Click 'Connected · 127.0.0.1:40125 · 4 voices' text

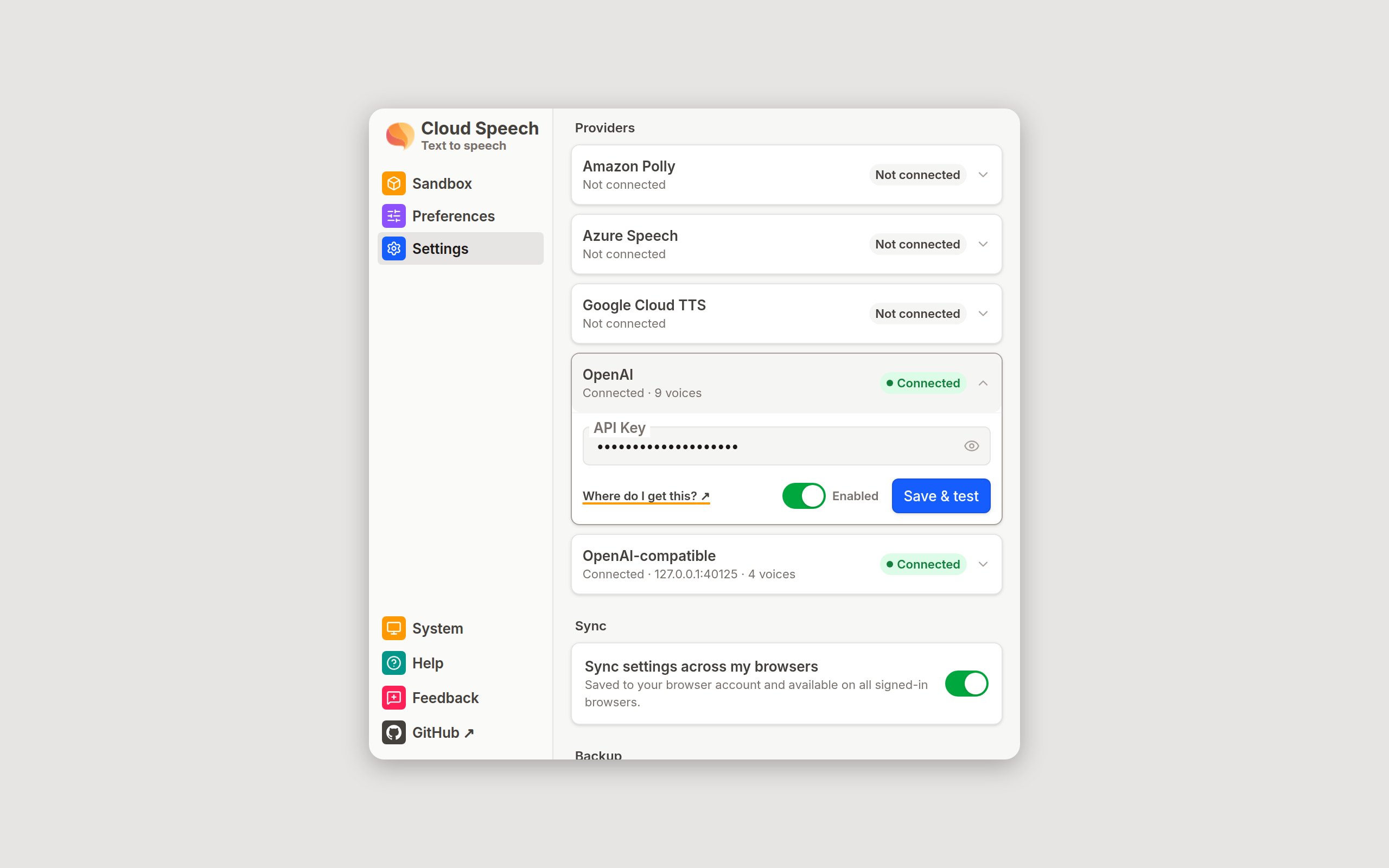click(689, 574)
